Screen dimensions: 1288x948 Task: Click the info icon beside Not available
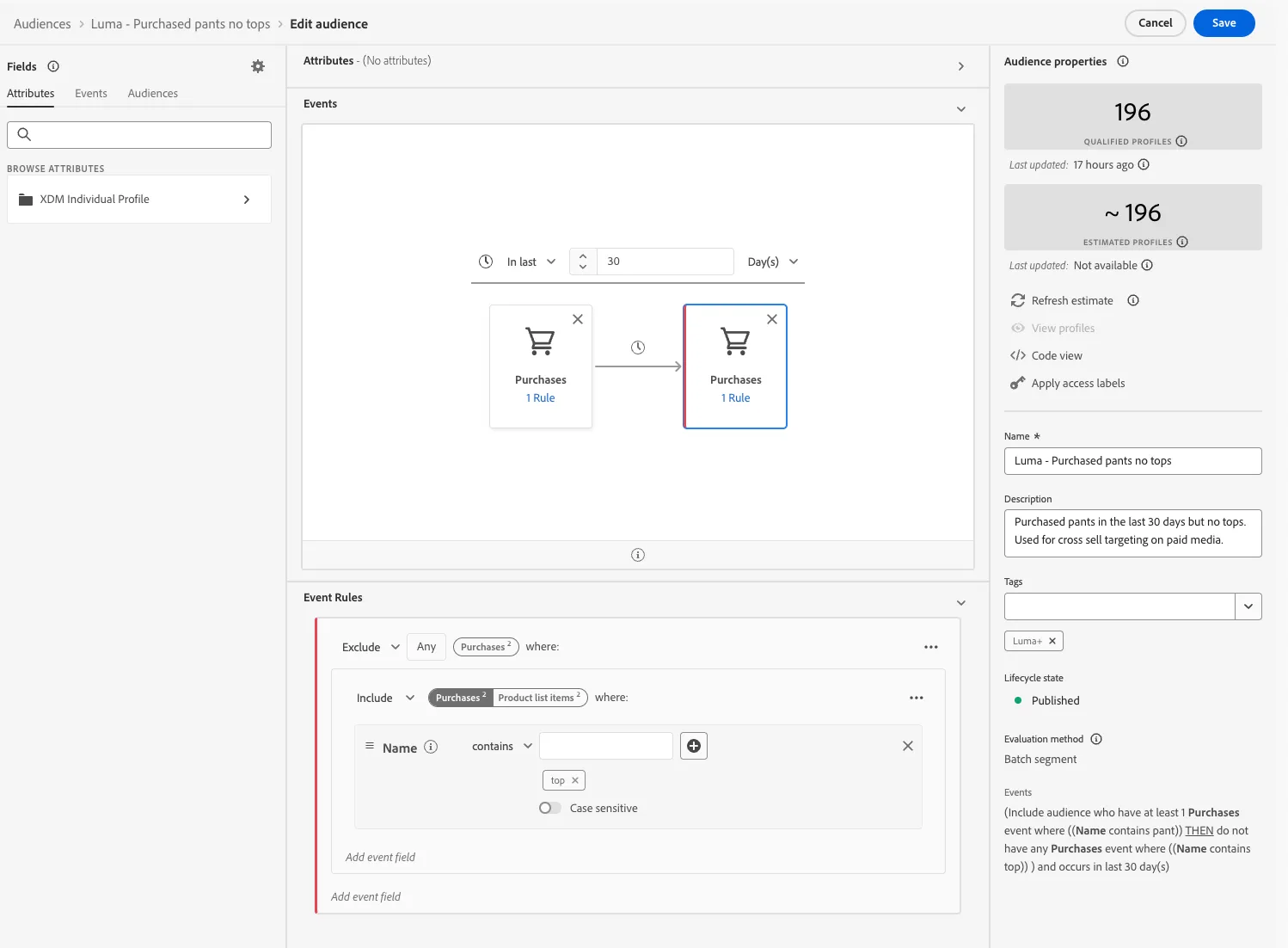click(1147, 265)
